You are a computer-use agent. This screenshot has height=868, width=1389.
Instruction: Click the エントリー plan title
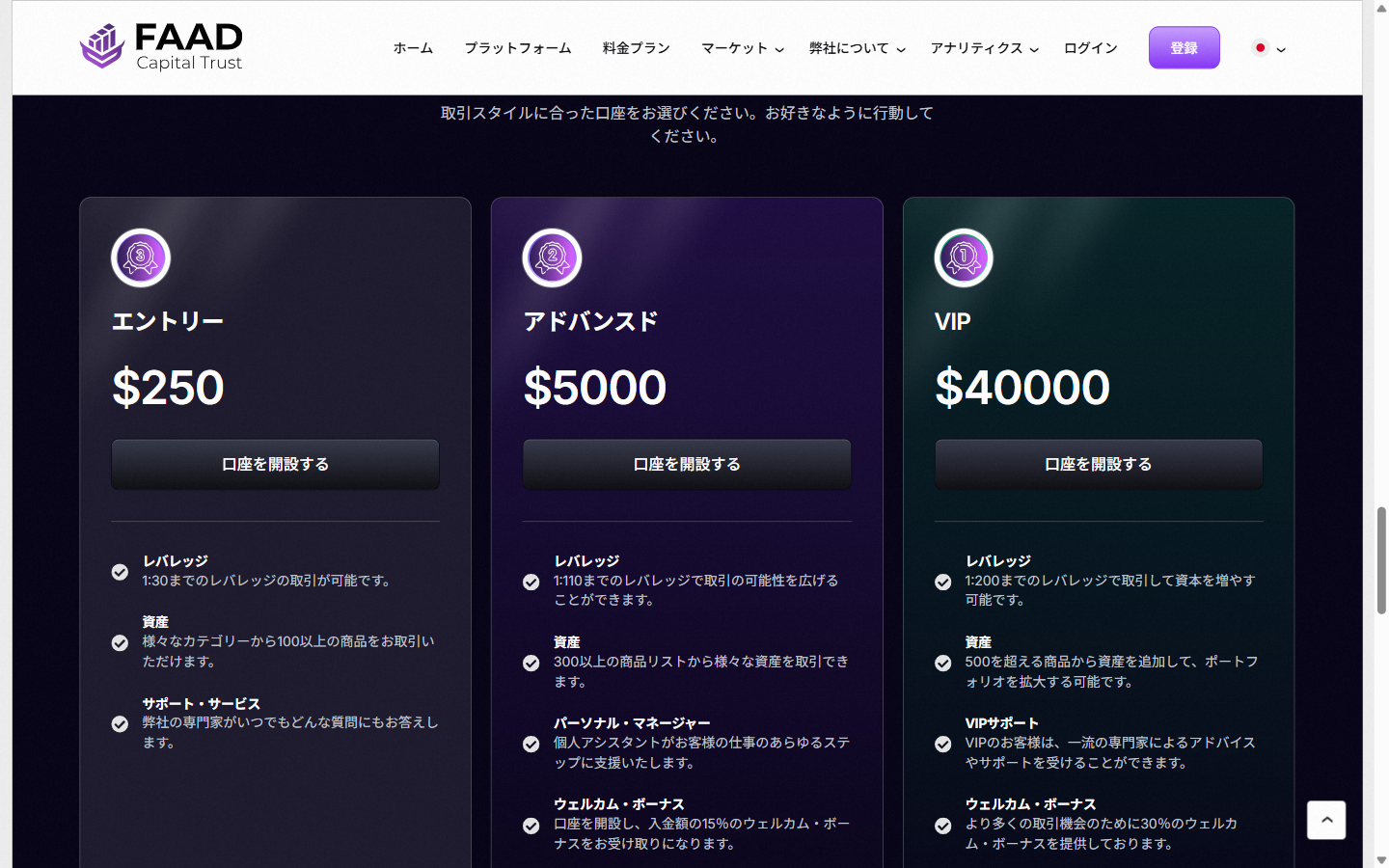[x=168, y=321]
